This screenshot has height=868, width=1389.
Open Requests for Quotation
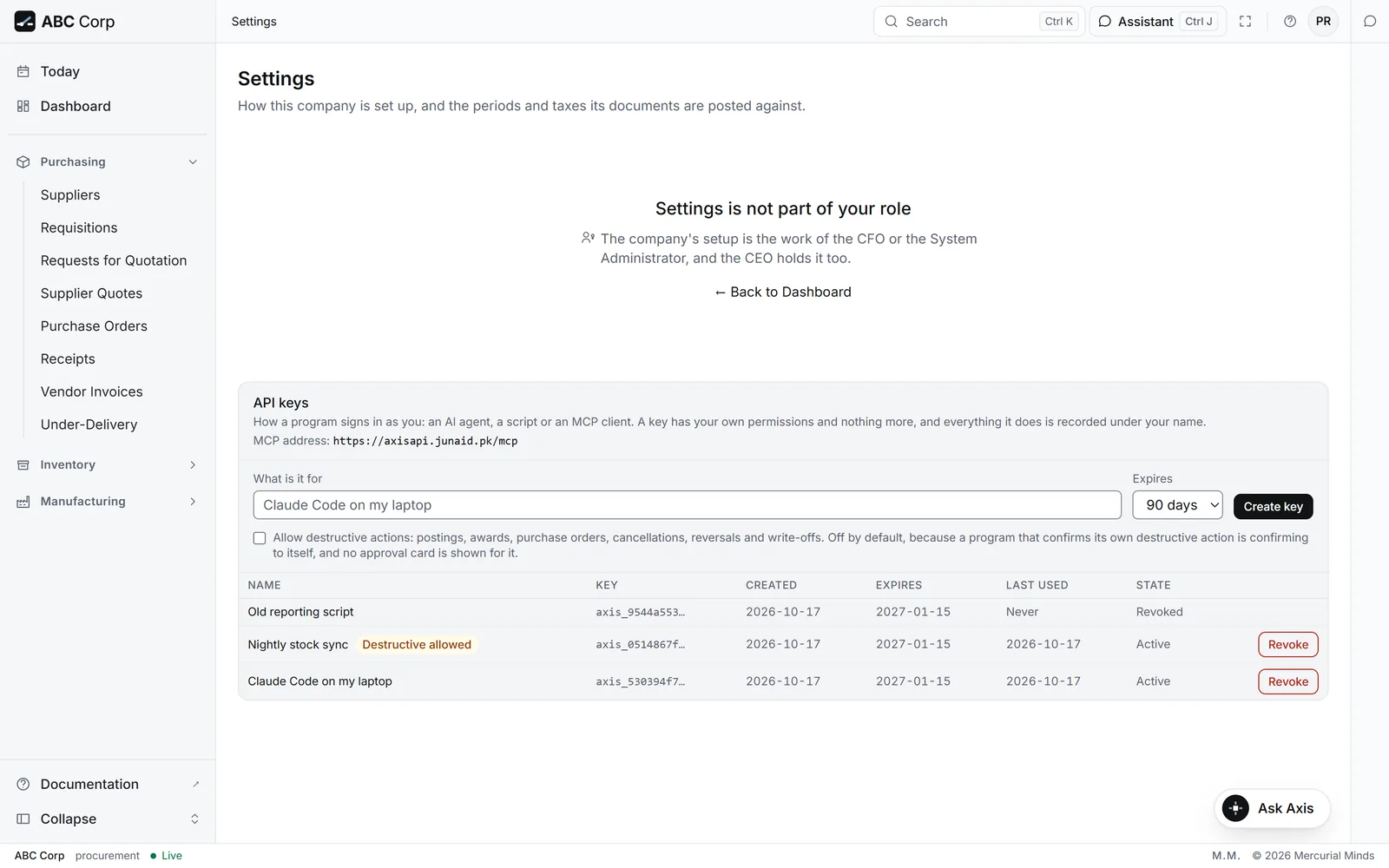tap(114, 261)
